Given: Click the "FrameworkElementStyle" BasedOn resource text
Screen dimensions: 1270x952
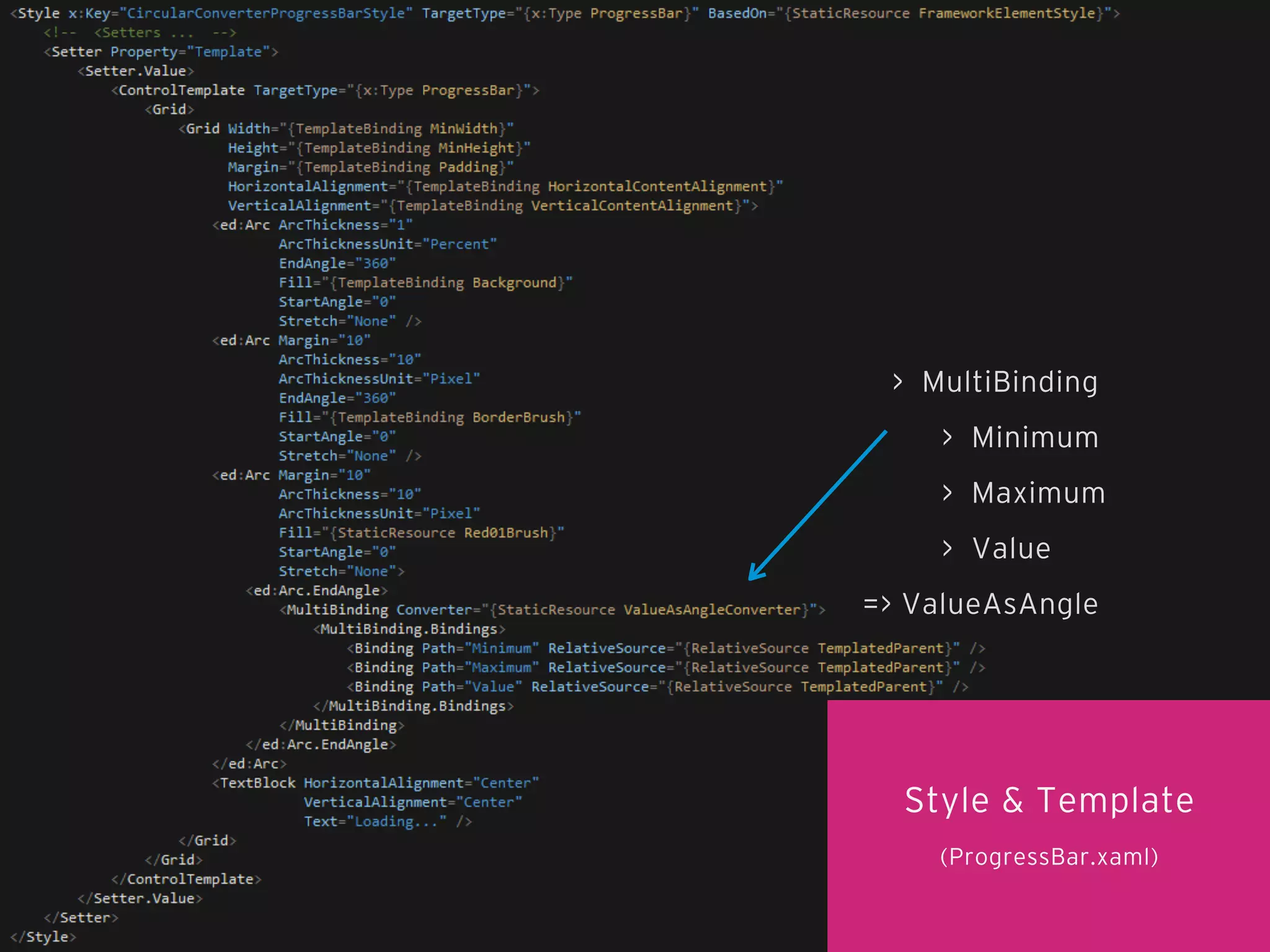Looking at the screenshot, I should [1006, 14].
